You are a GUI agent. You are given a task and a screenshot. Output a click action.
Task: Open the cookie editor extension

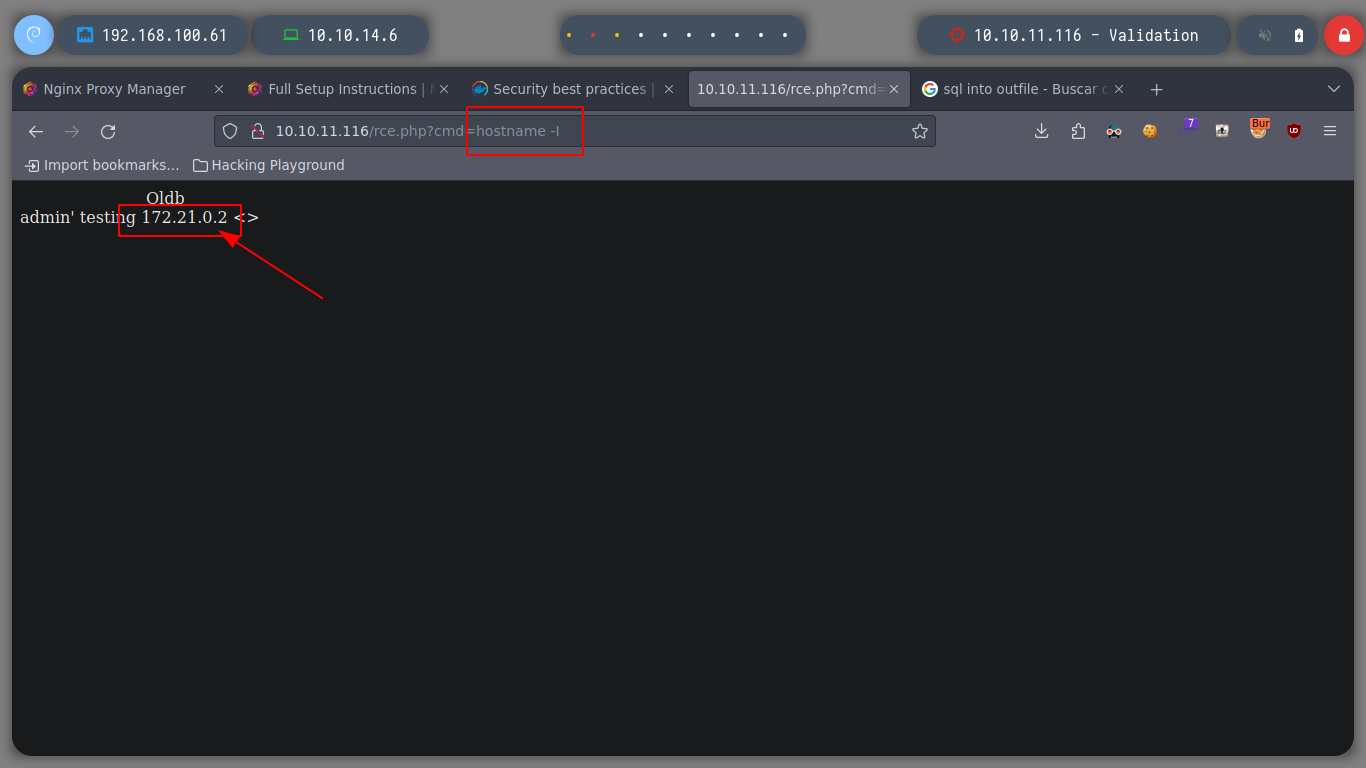(x=1150, y=131)
